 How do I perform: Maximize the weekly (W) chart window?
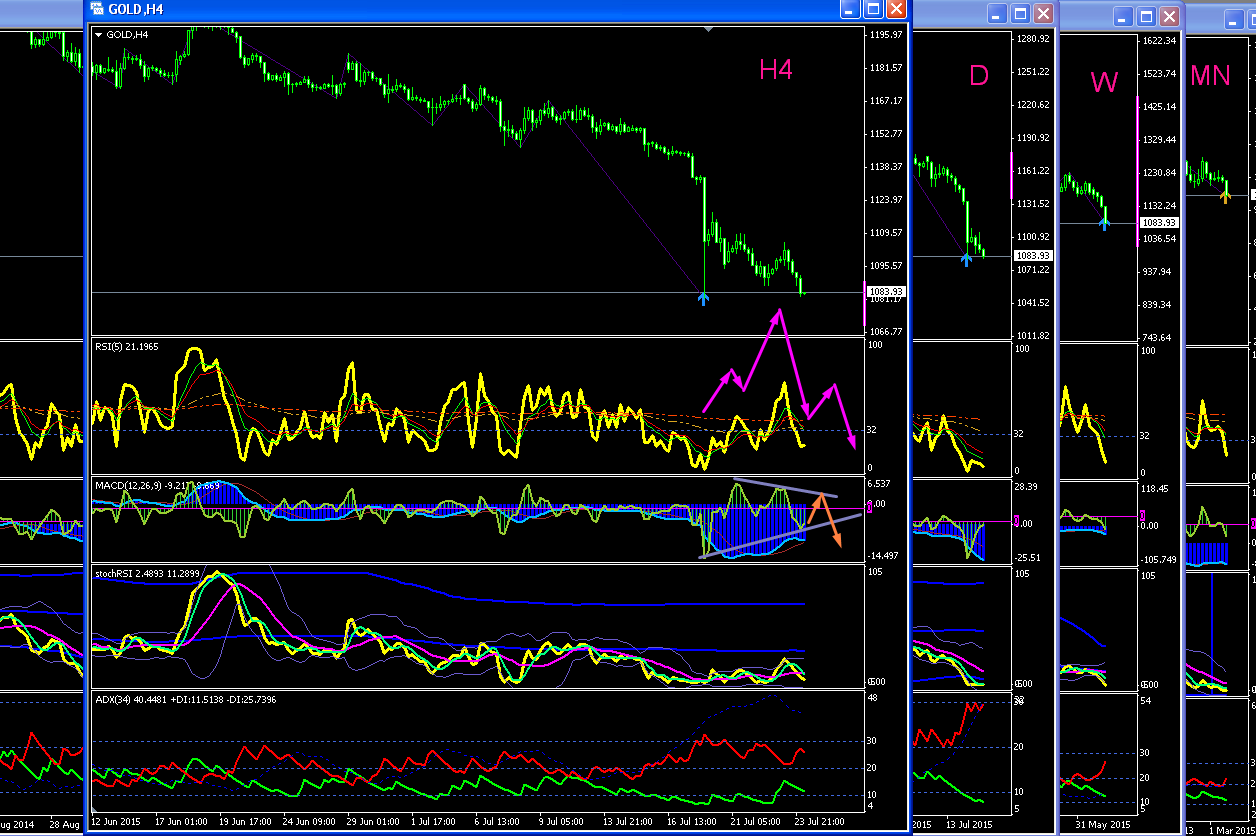coord(1146,16)
